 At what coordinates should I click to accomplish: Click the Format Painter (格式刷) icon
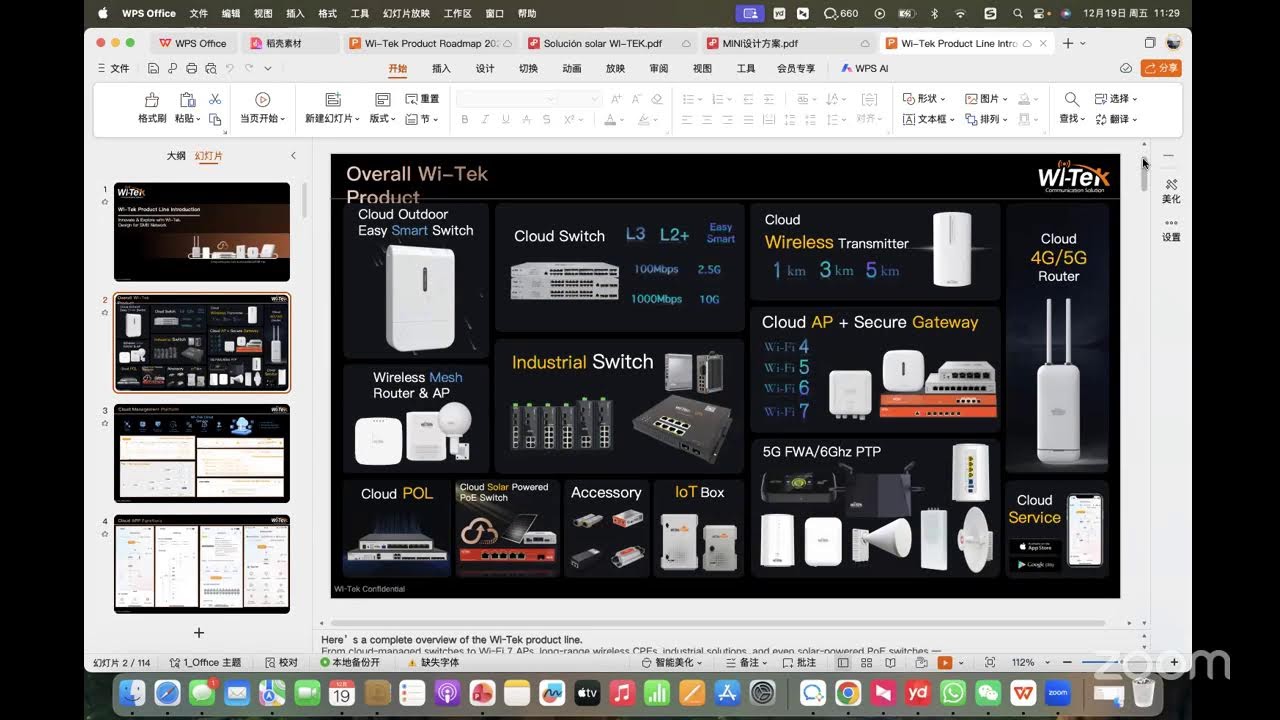pyautogui.click(x=152, y=100)
